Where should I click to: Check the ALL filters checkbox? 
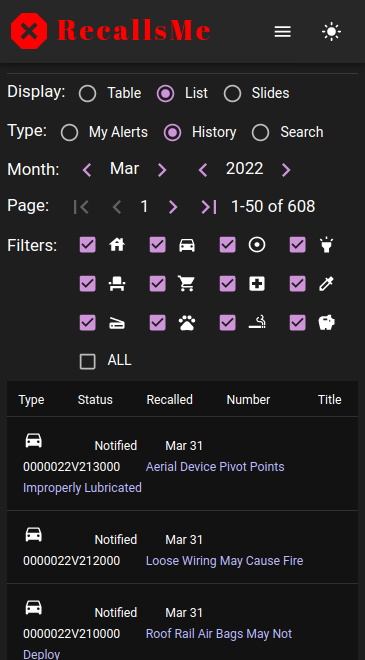click(x=88, y=362)
